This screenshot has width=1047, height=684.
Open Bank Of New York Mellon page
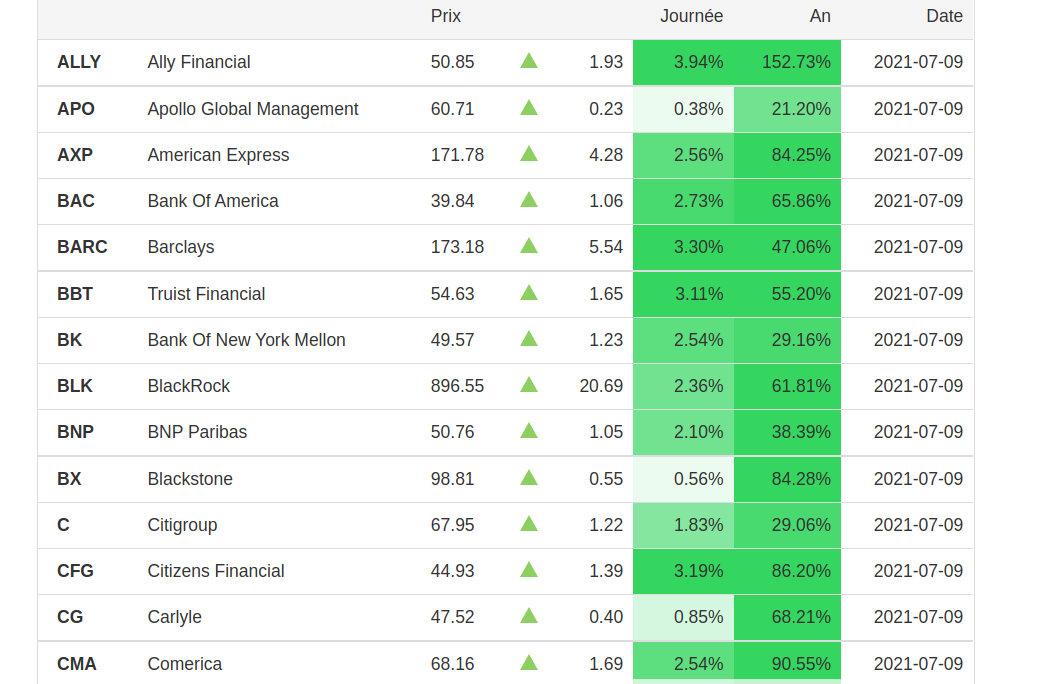click(246, 340)
